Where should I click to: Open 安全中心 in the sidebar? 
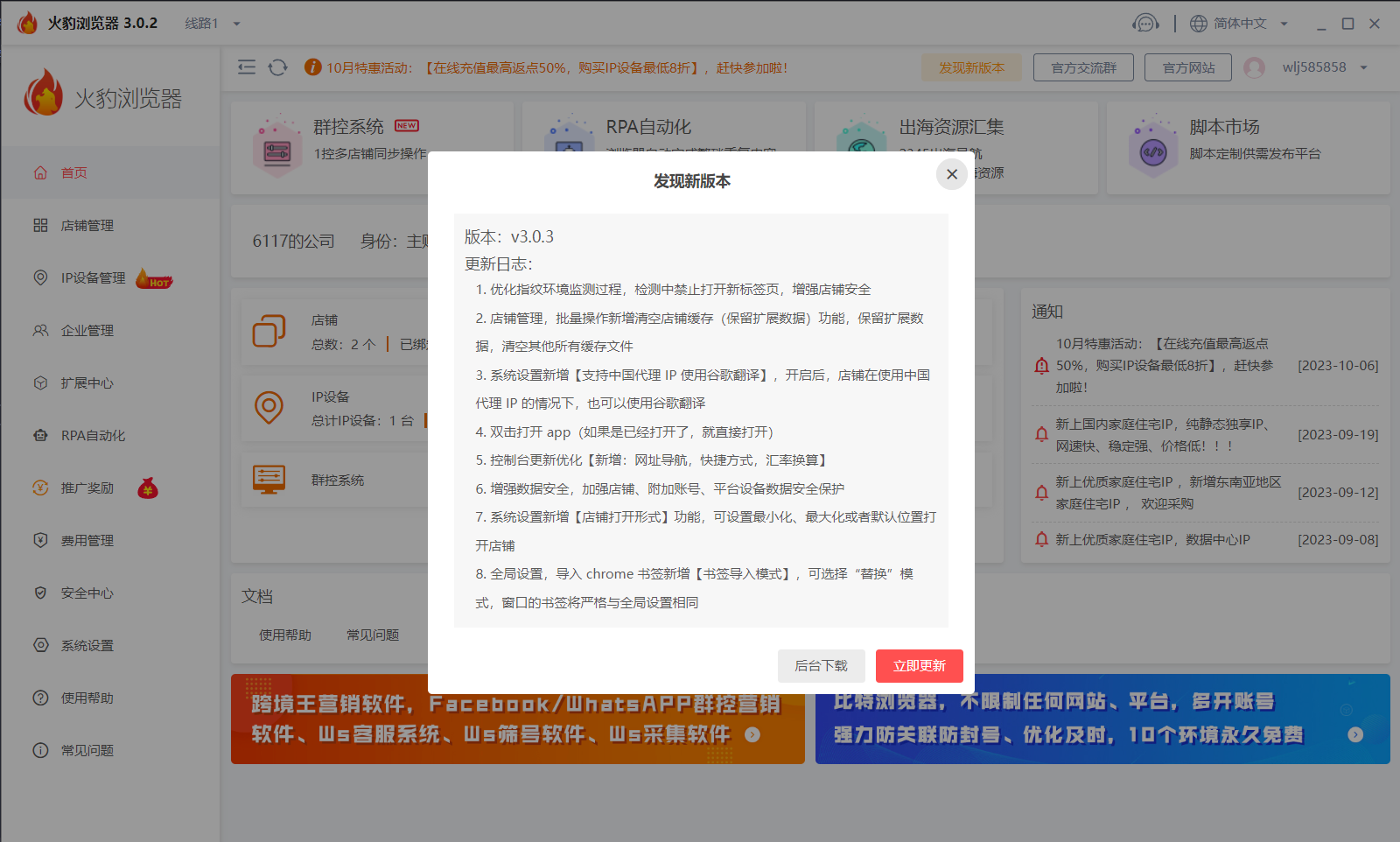[x=109, y=593]
